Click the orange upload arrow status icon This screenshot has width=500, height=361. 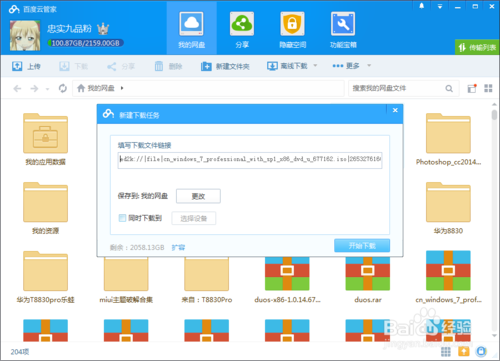(x=464, y=351)
